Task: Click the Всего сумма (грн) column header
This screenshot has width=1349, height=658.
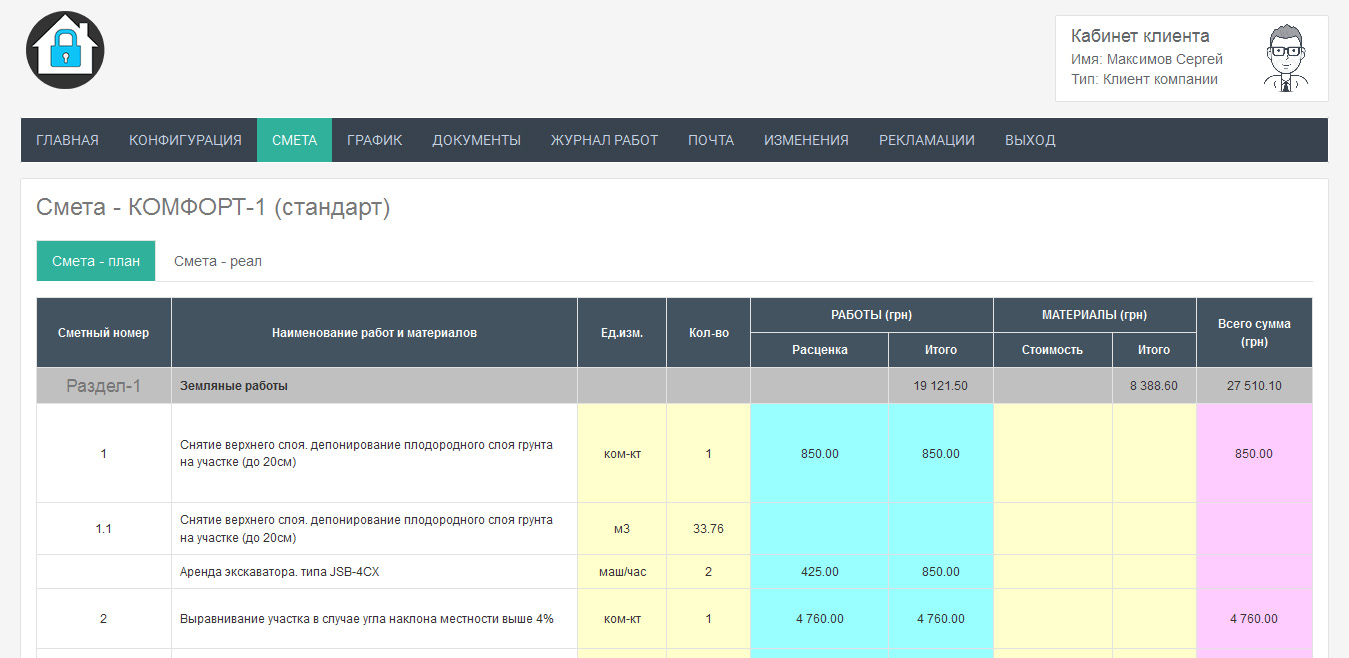Action: click(x=1253, y=333)
